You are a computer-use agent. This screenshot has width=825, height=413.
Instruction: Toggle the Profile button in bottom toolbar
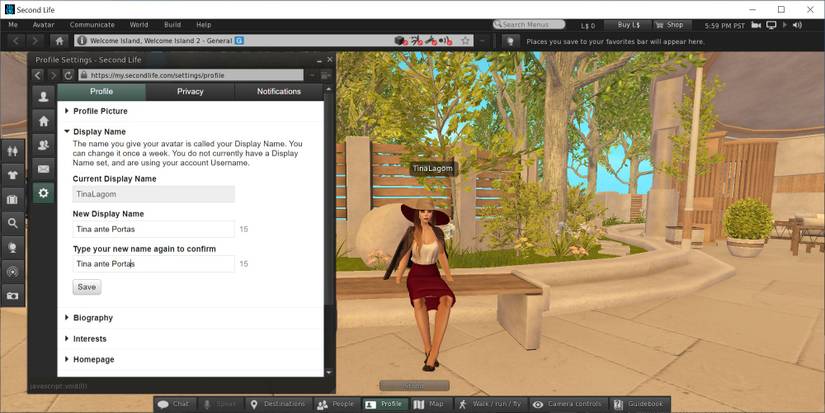click(x=385, y=404)
